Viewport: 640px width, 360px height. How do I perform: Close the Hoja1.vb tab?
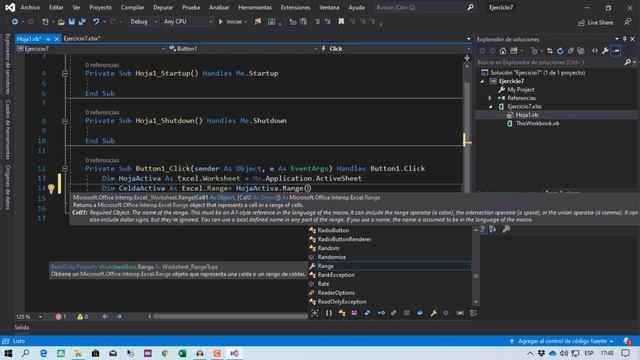(57, 39)
